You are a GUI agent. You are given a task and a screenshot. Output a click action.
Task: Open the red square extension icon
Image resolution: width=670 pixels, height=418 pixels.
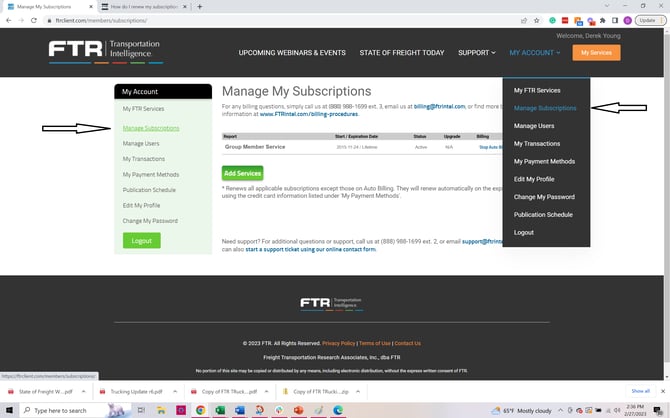[x=565, y=20]
